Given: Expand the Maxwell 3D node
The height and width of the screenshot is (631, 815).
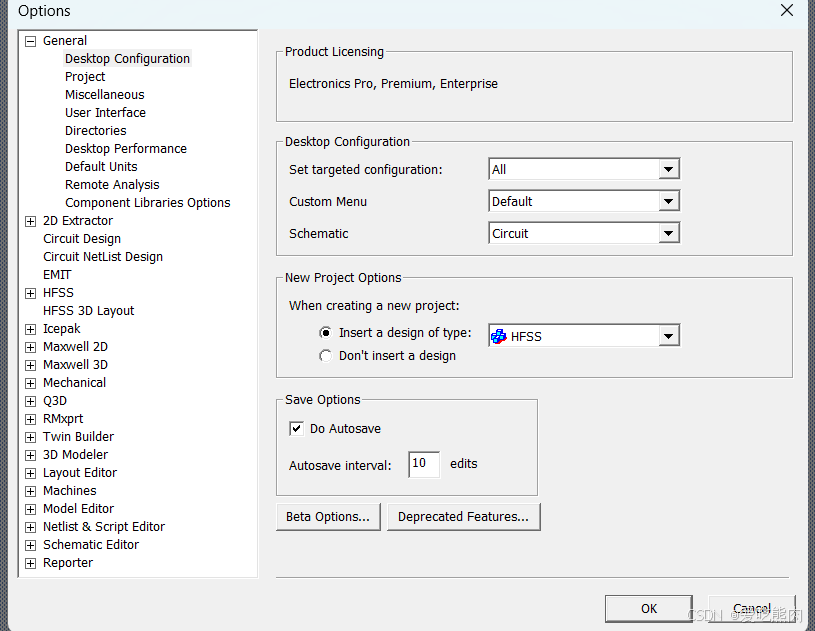Looking at the screenshot, I should (x=31, y=365).
